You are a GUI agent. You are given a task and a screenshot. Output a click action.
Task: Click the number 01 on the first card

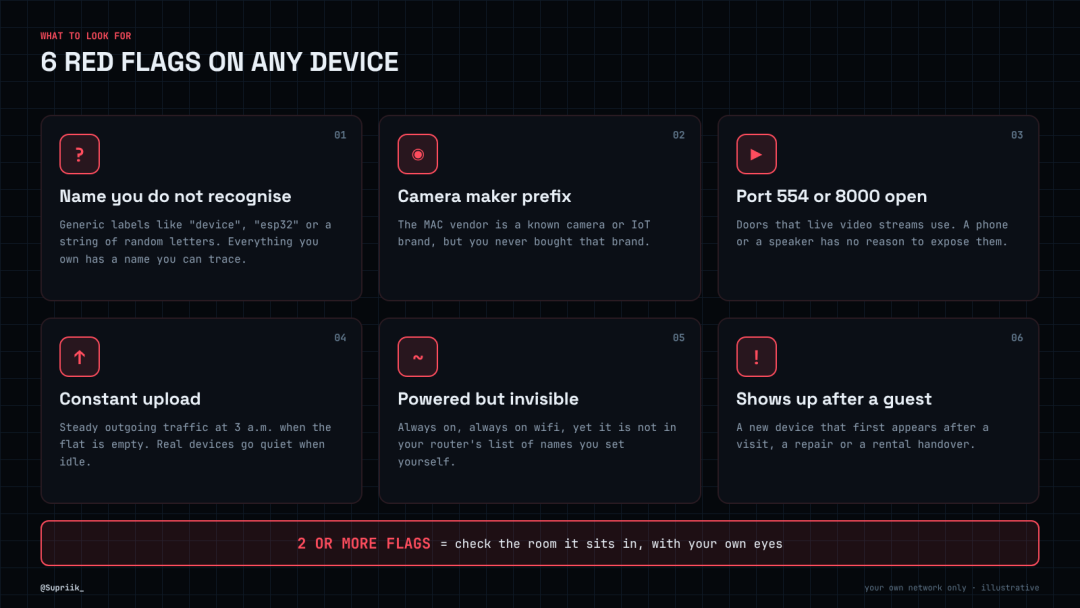click(x=340, y=135)
